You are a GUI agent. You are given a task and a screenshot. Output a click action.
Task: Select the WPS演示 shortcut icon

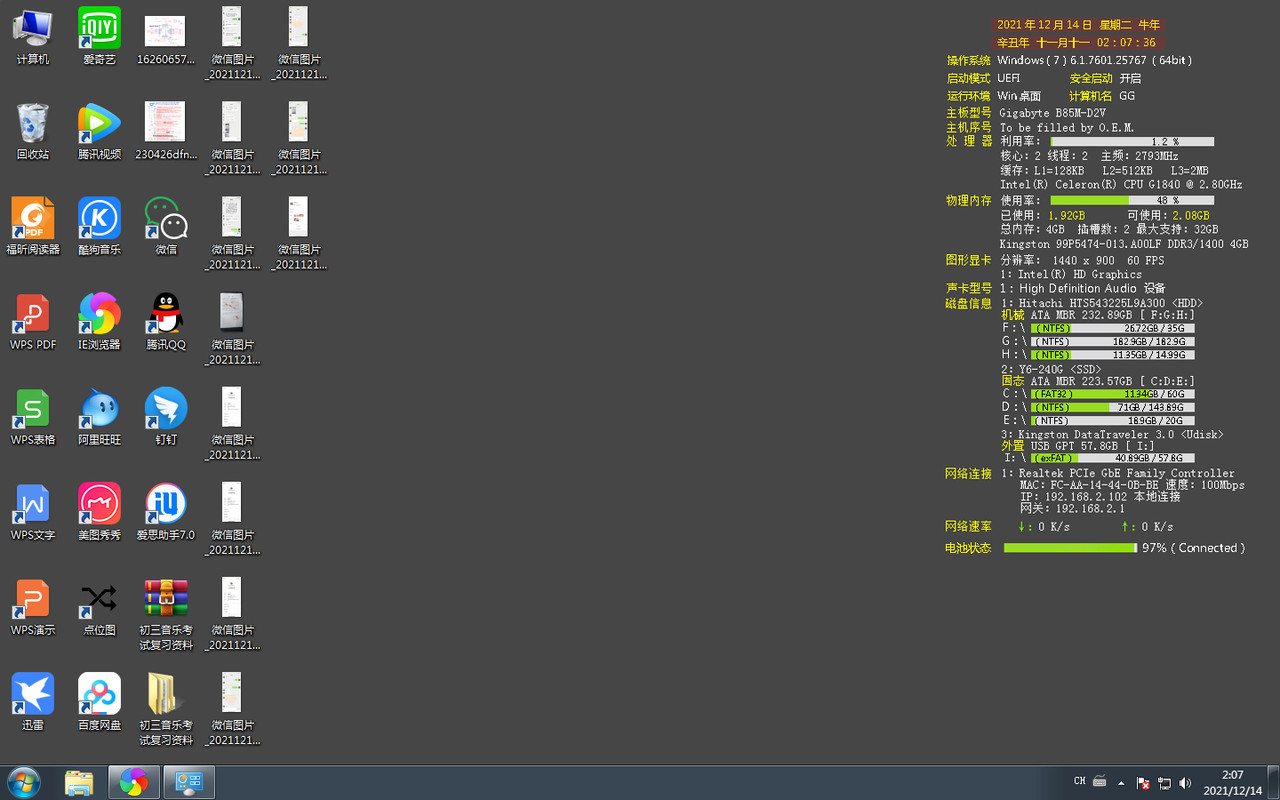[33, 607]
